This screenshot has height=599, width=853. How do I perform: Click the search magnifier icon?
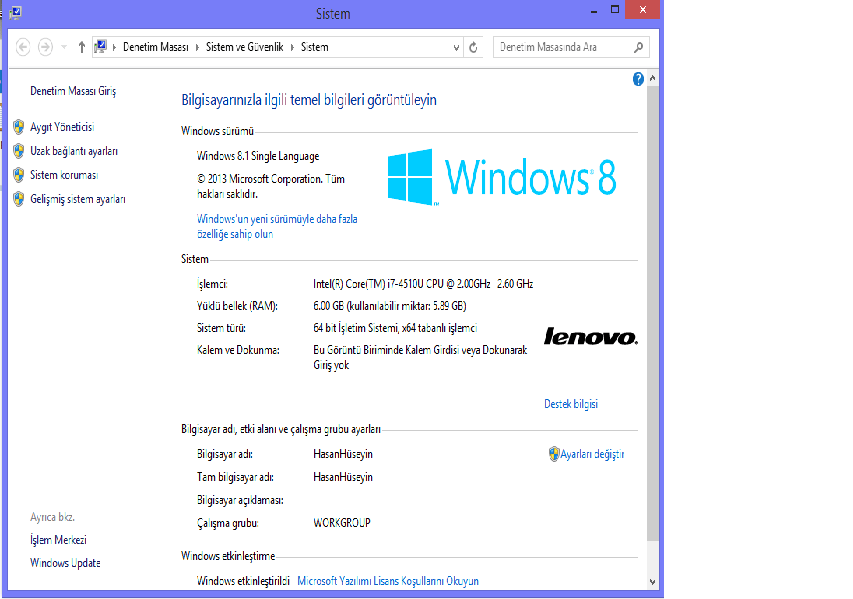point(639,47)
